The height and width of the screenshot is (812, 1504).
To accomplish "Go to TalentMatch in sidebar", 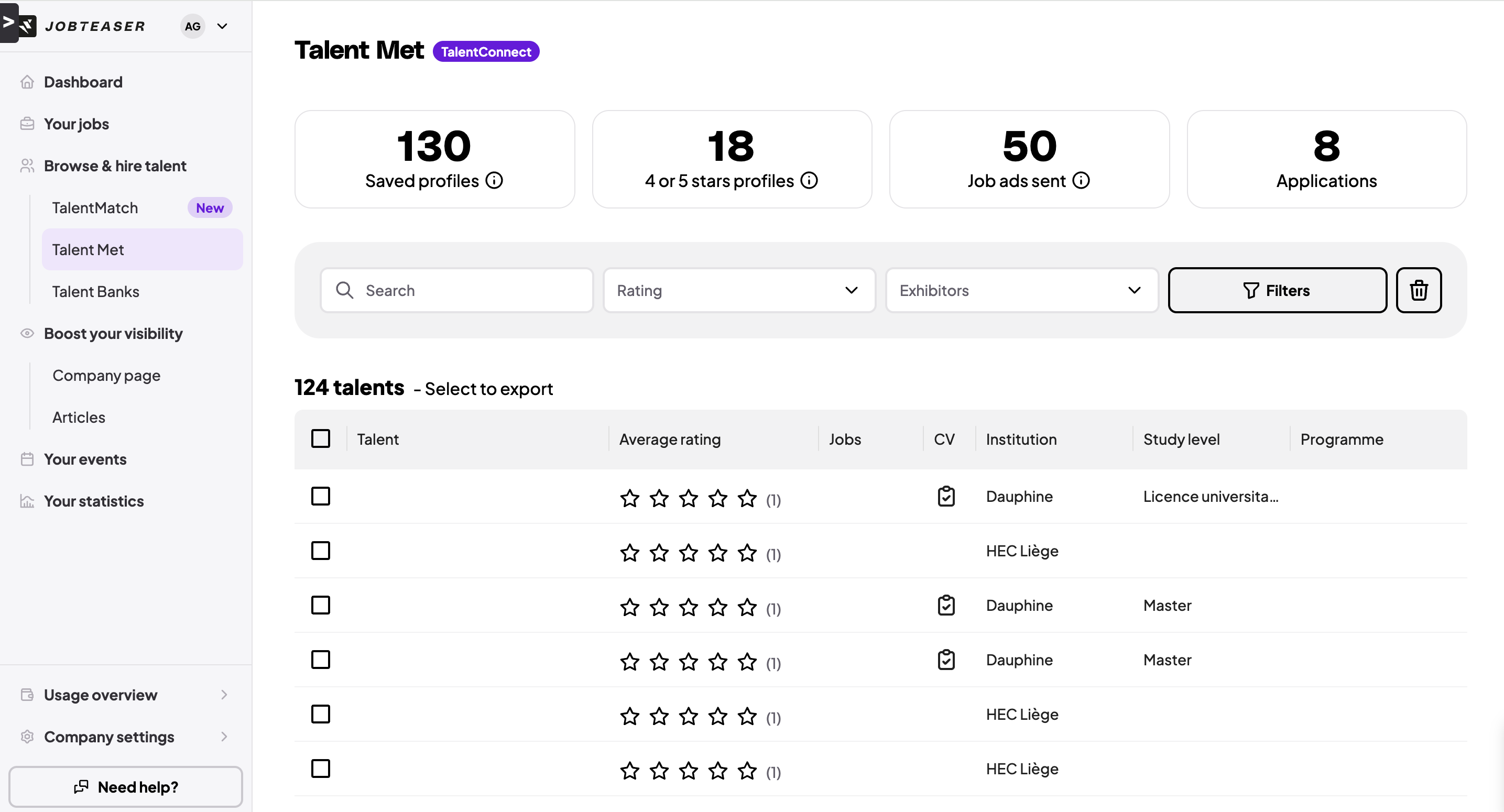I will pyautogui.click(x=95, y=208).
